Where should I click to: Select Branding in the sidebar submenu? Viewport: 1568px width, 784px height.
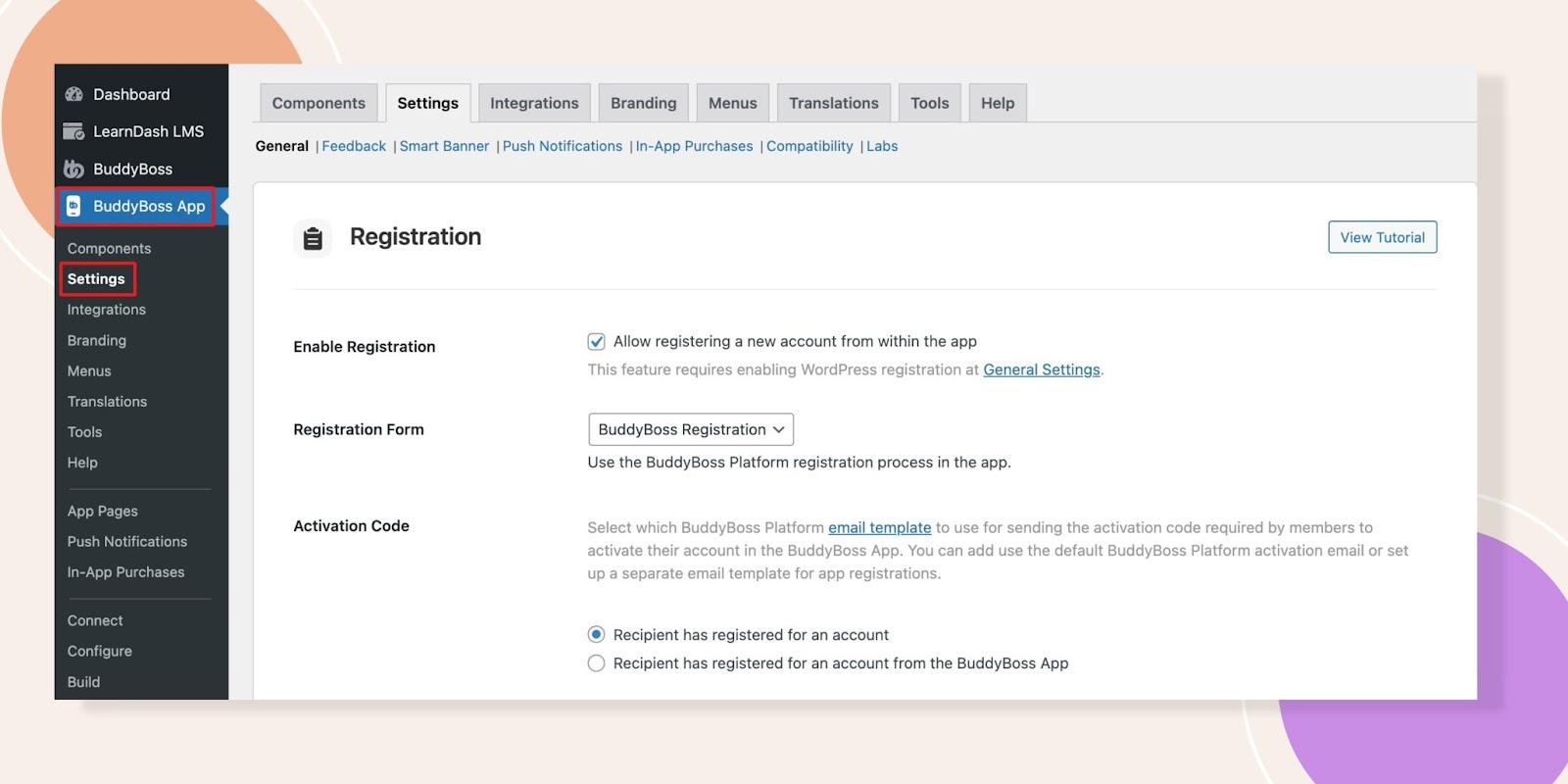coord(96,340)
